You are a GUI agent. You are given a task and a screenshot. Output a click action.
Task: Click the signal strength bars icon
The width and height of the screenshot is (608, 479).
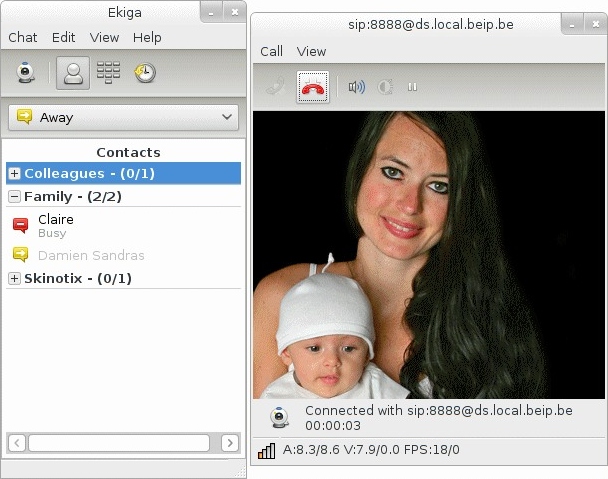pos(266,451)
